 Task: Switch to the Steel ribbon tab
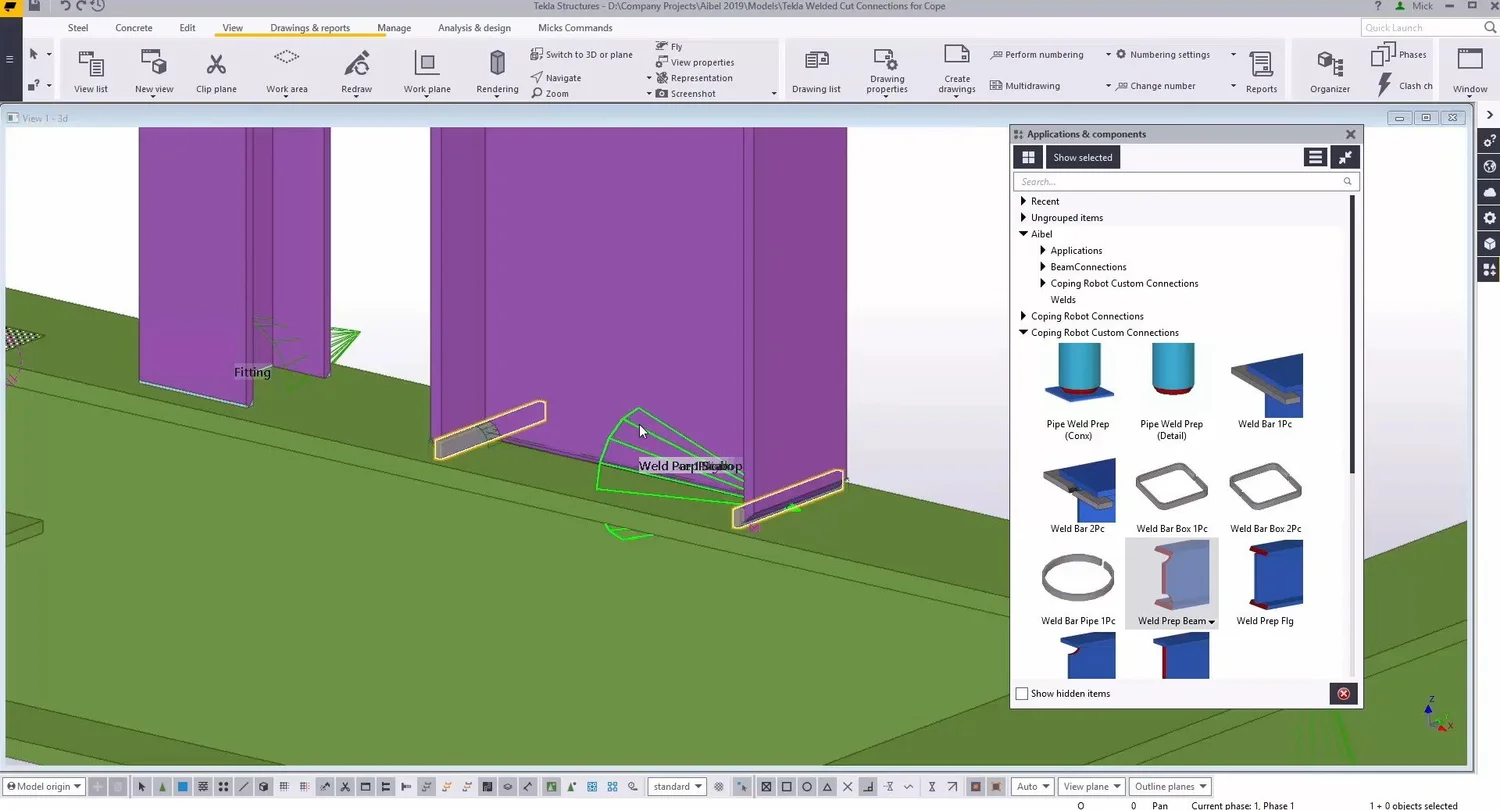[x=77, y=27]
